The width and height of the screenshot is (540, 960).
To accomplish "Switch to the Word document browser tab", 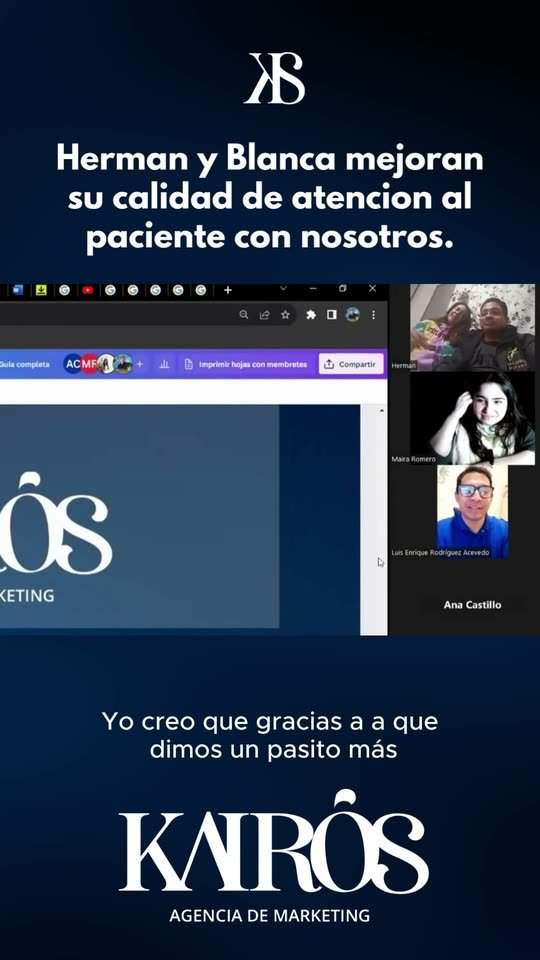I will click(18, 290).
